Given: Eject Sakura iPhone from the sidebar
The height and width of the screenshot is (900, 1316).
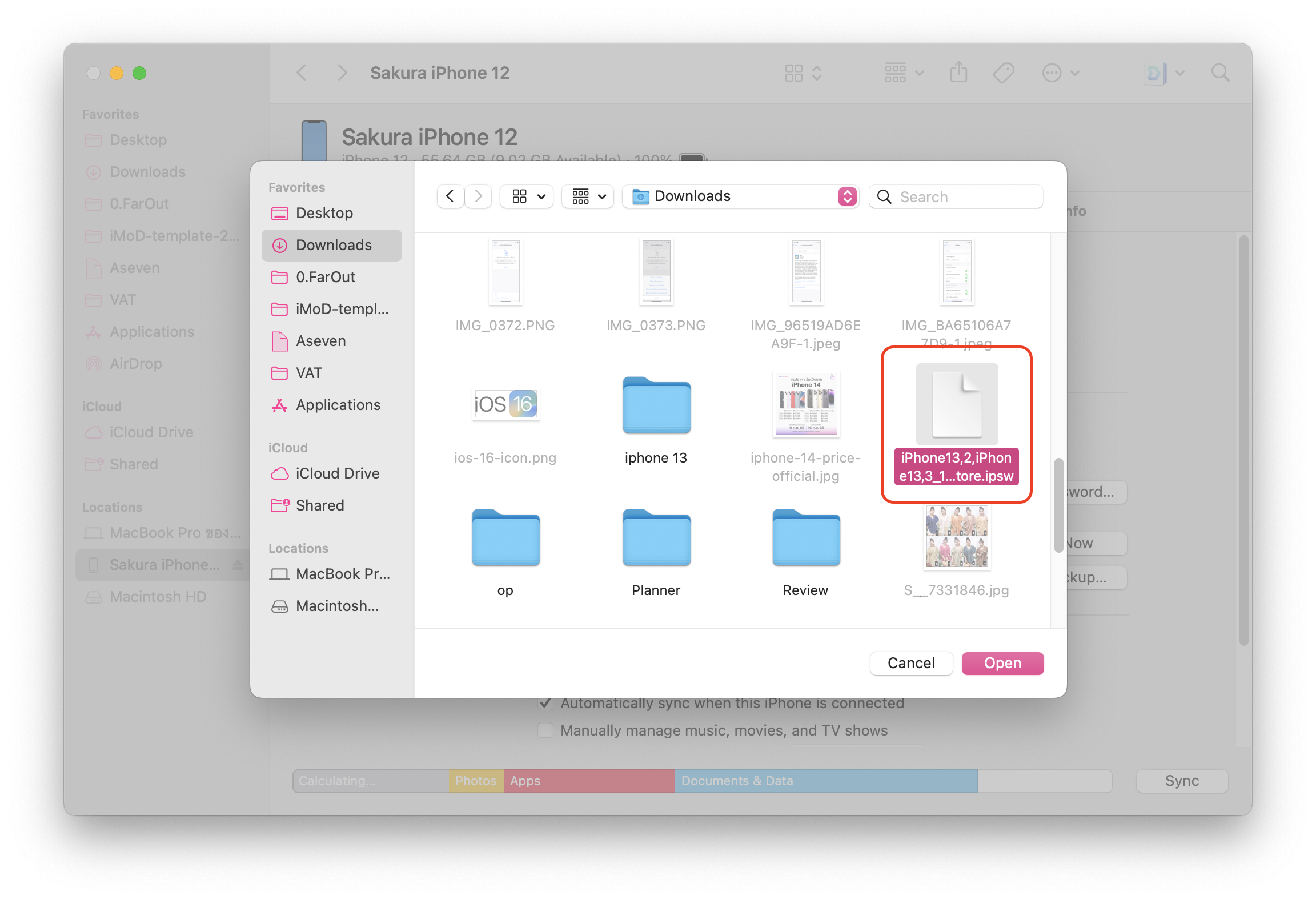Looking at the screenshot, I should click(x=238, y=565).
